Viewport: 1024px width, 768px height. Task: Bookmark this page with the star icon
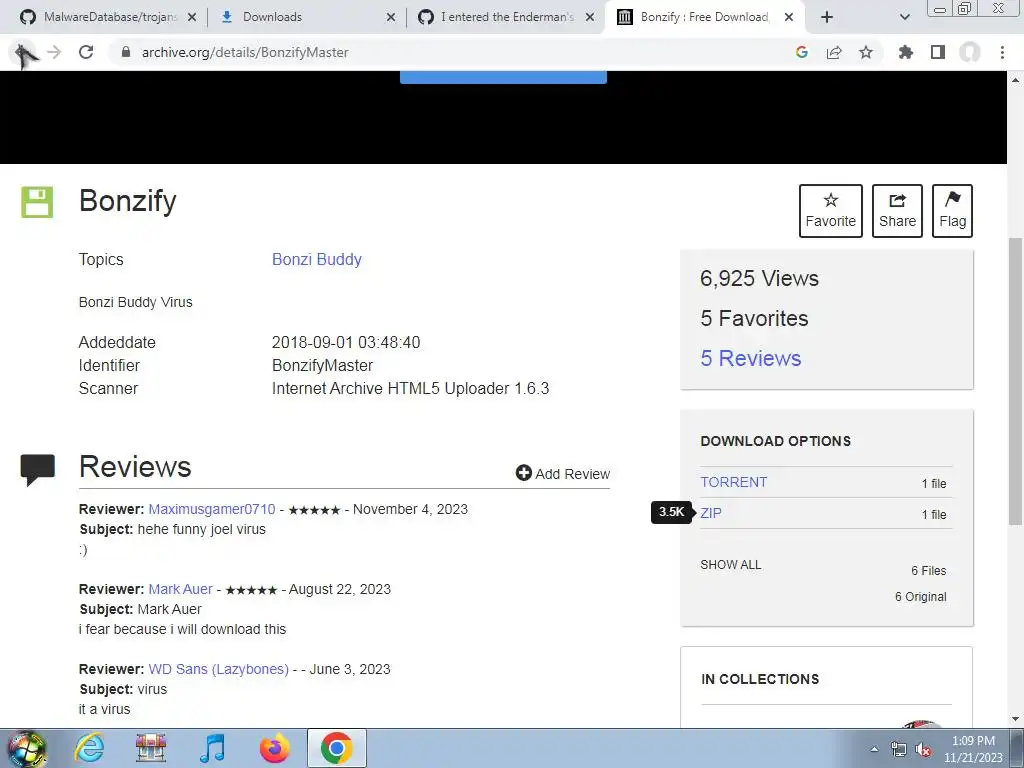pyautogui.click(x=866, y=52)
